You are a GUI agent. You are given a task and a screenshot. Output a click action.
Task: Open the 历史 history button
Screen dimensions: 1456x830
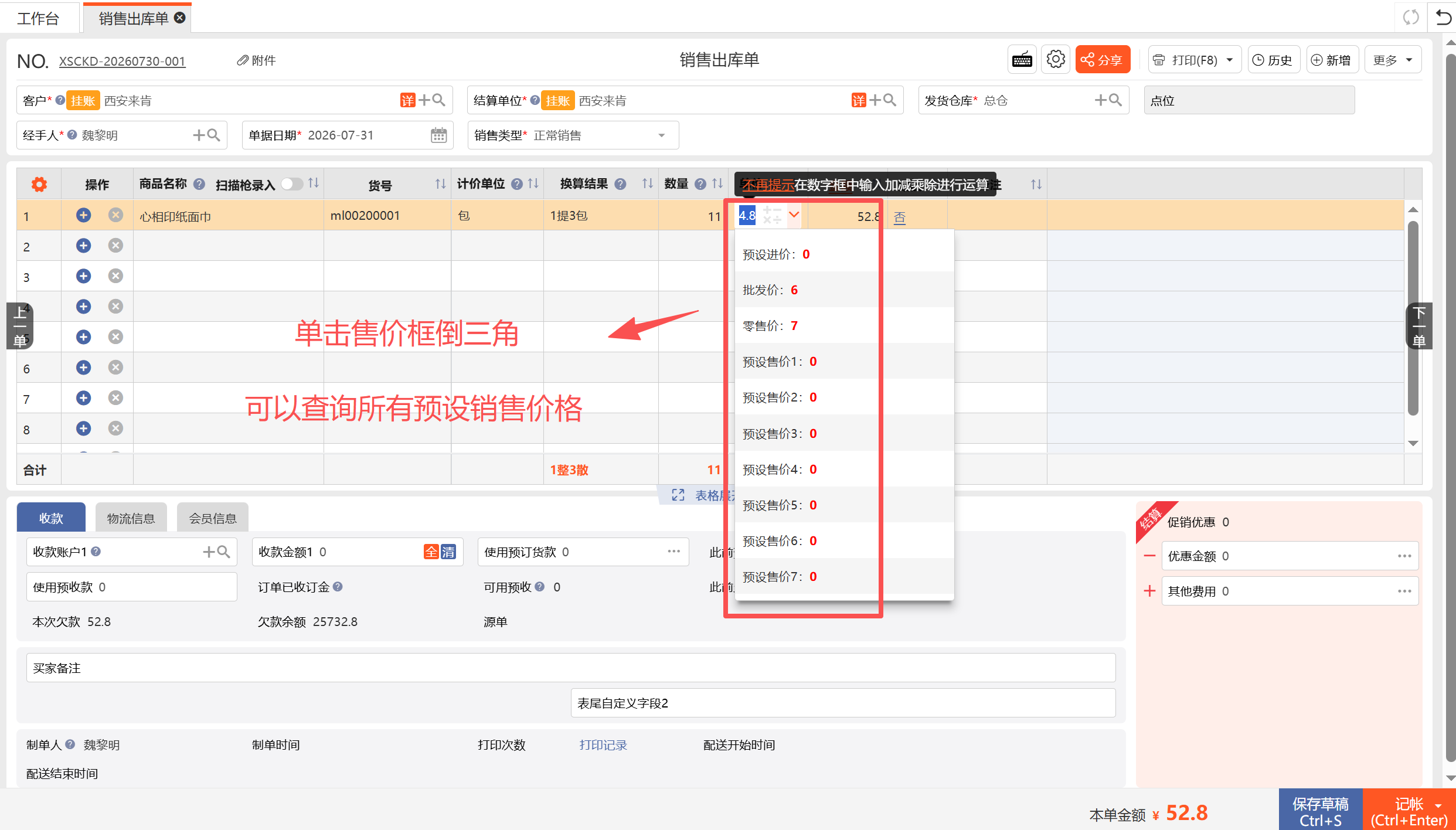1273,60
